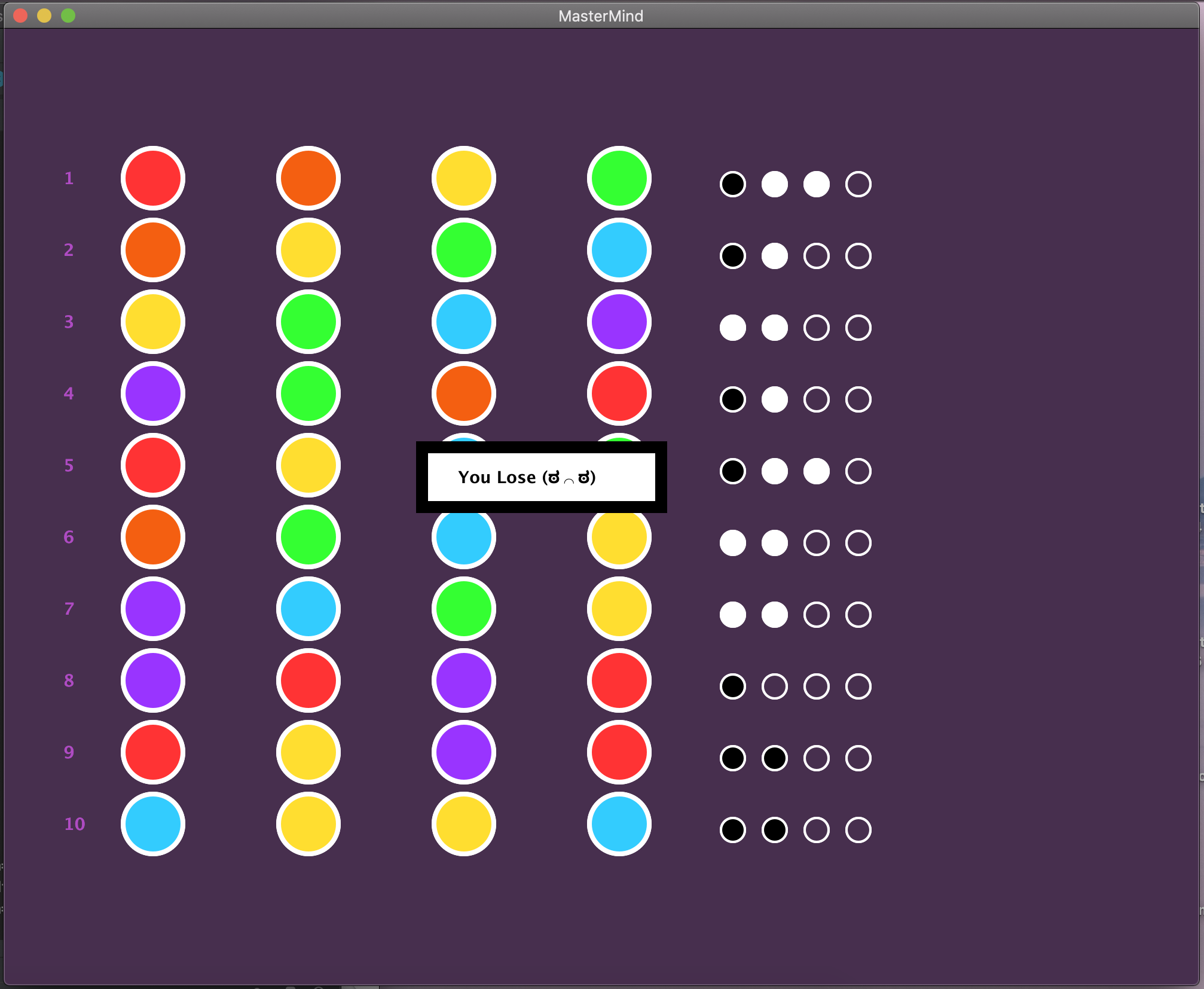The height and width of the screenshot is (989, 1204).
Task: Click the row number 4 label
Action: (69, 393)
